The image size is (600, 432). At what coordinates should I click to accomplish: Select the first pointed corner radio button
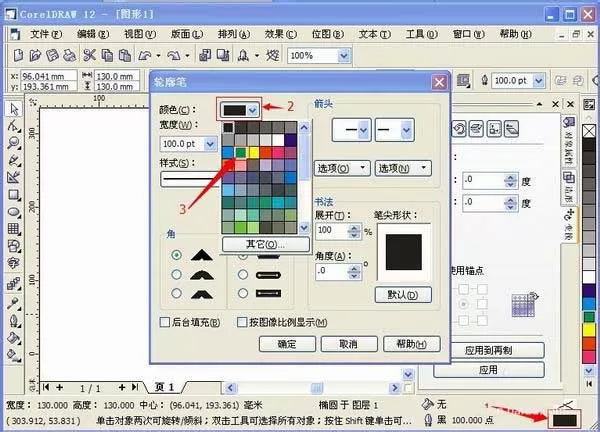click(x=176, y=255)
